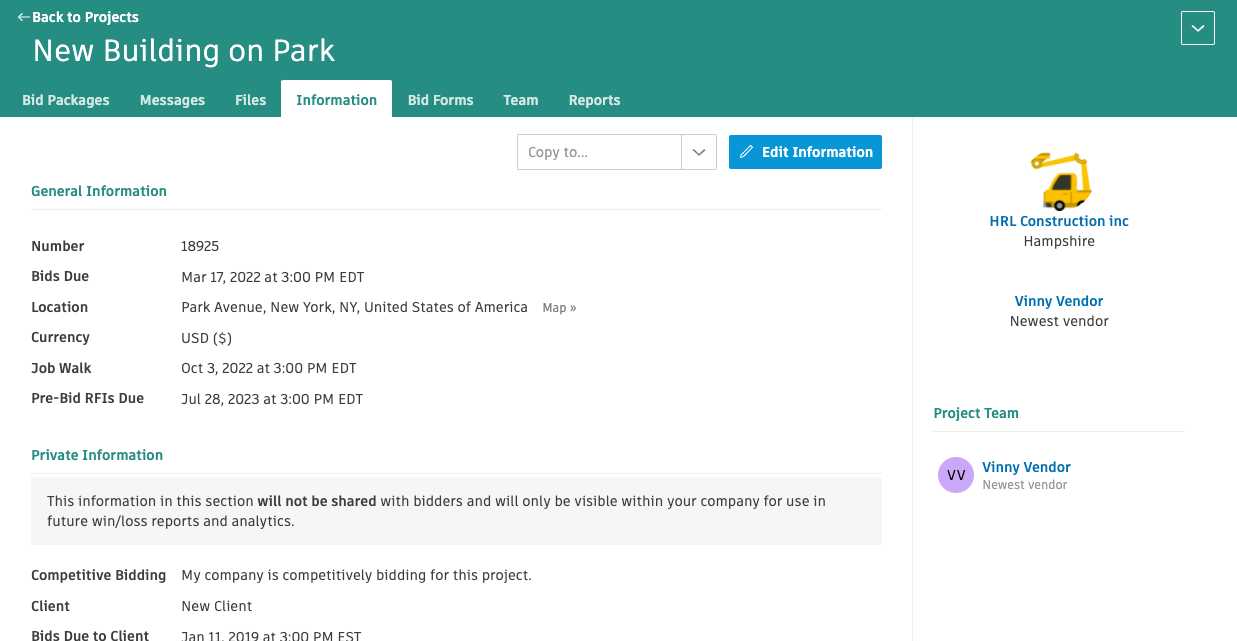The height and width of the screenshot is (641, 1237).
Task: Click the Project Team section heading
Action: click(976, 413)
